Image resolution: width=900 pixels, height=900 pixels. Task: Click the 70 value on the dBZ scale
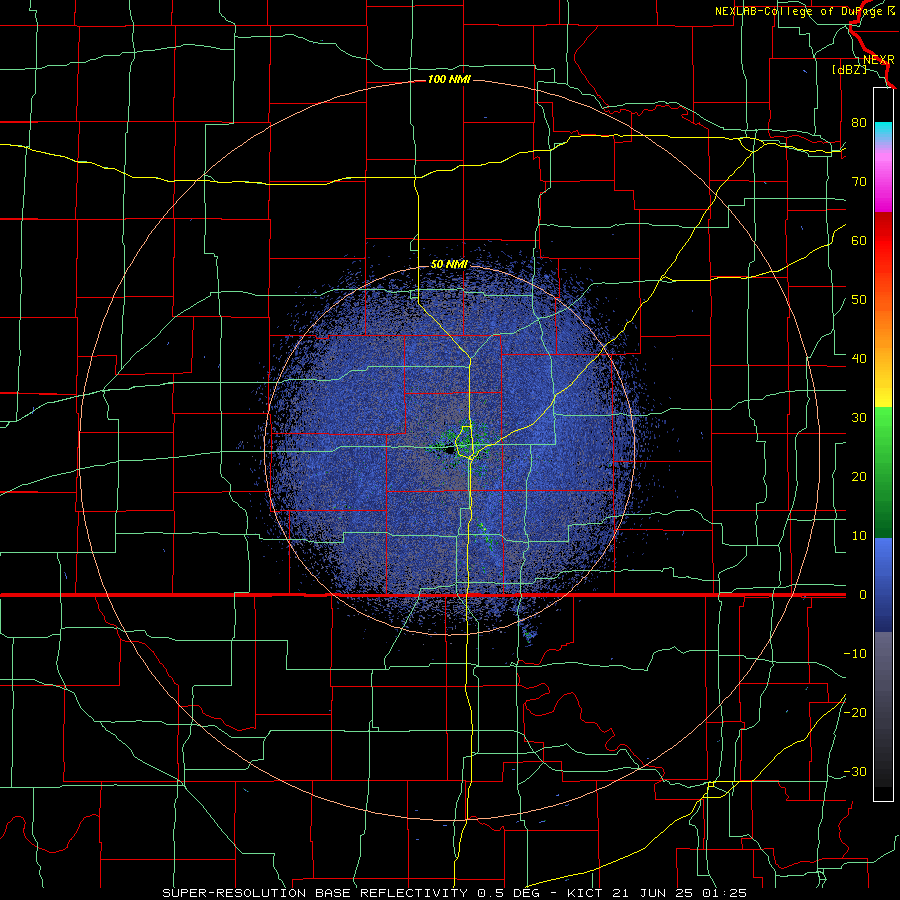coord(859,182)
